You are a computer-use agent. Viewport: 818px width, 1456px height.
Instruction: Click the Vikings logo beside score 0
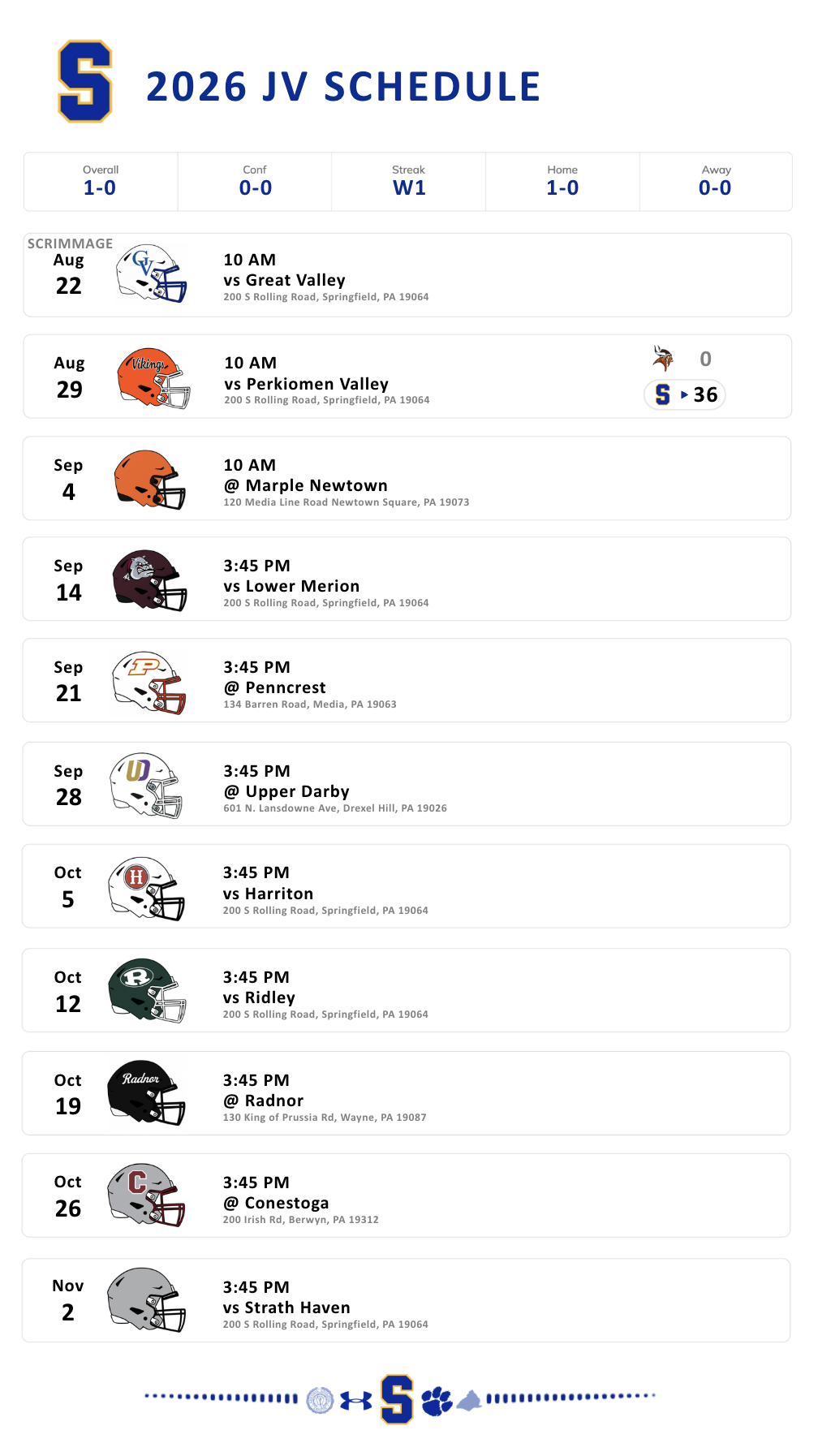tap(663, 358)
